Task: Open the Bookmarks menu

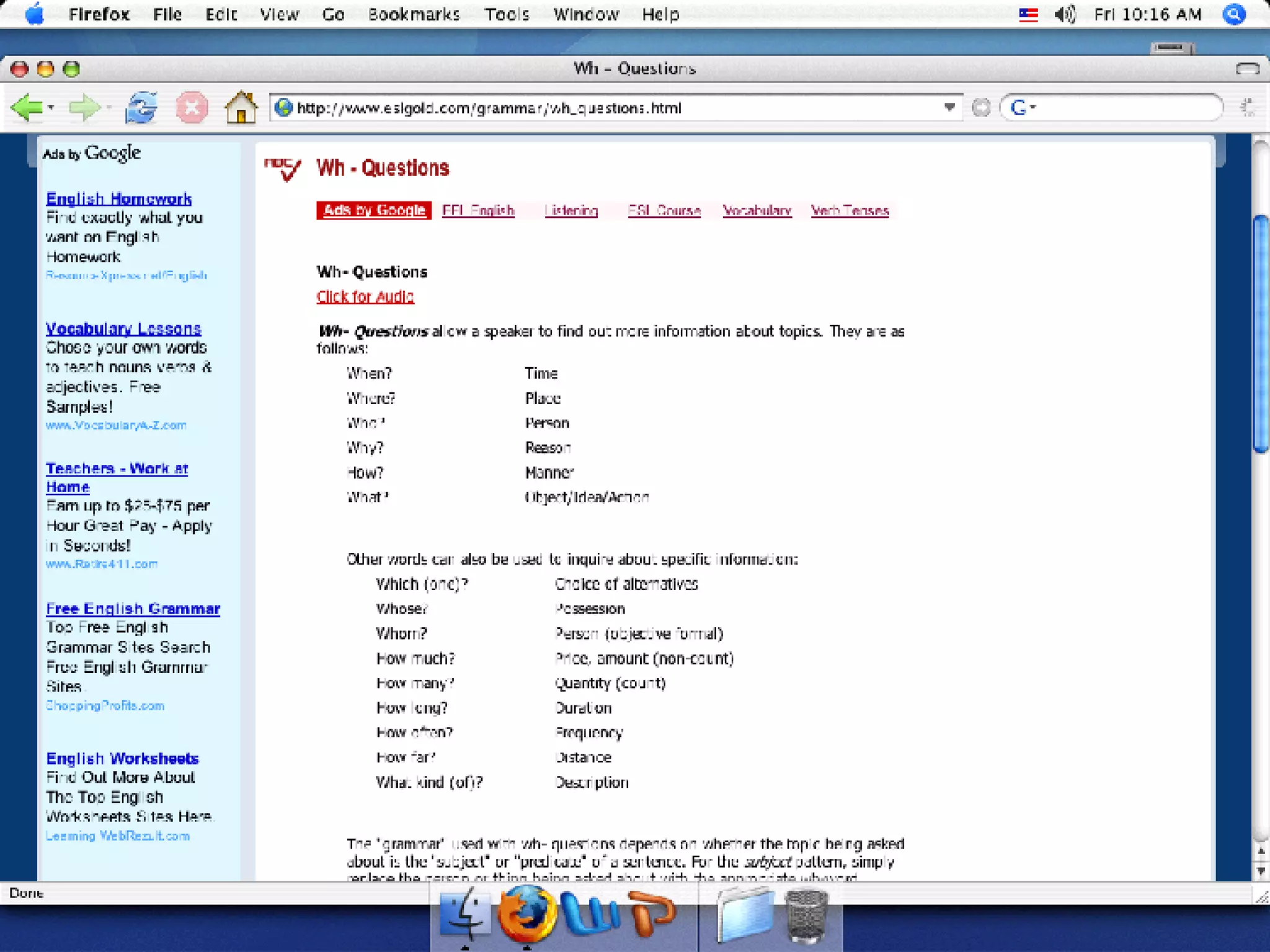Action: [x=414, y=14]
